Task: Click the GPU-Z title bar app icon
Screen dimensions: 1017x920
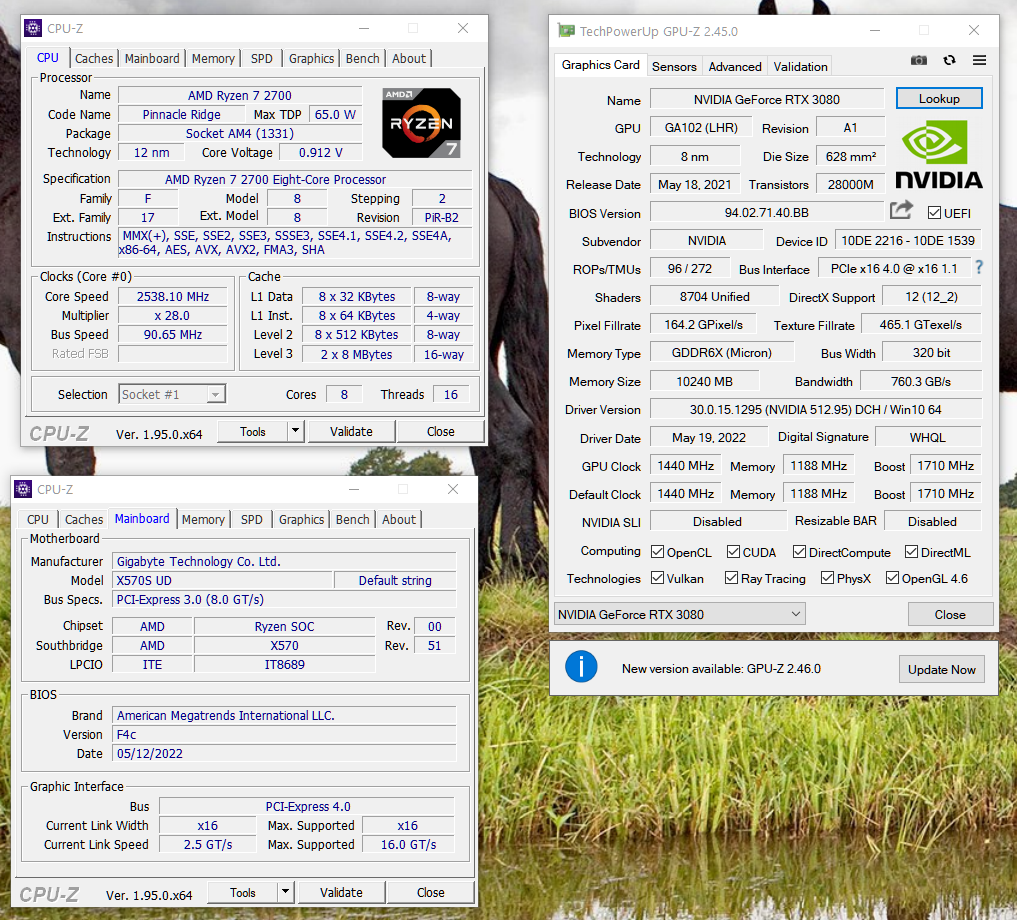Action: tap(566, 30)
